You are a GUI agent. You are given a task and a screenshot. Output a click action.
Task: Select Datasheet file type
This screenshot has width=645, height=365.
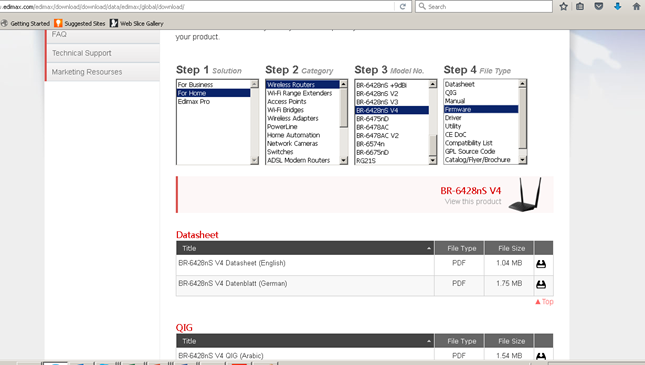point(481,84)
